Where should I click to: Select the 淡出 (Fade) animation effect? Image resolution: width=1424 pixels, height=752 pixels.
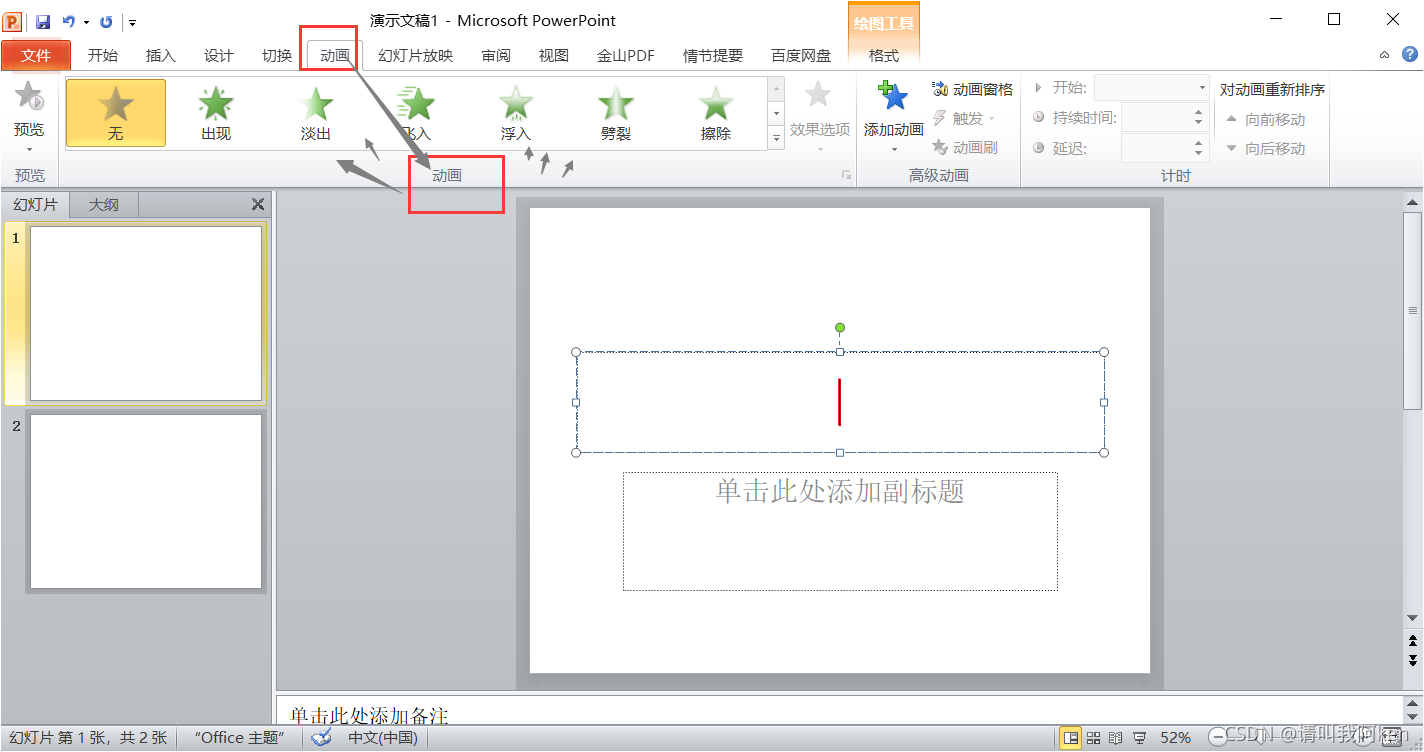(x=316, y=113)
